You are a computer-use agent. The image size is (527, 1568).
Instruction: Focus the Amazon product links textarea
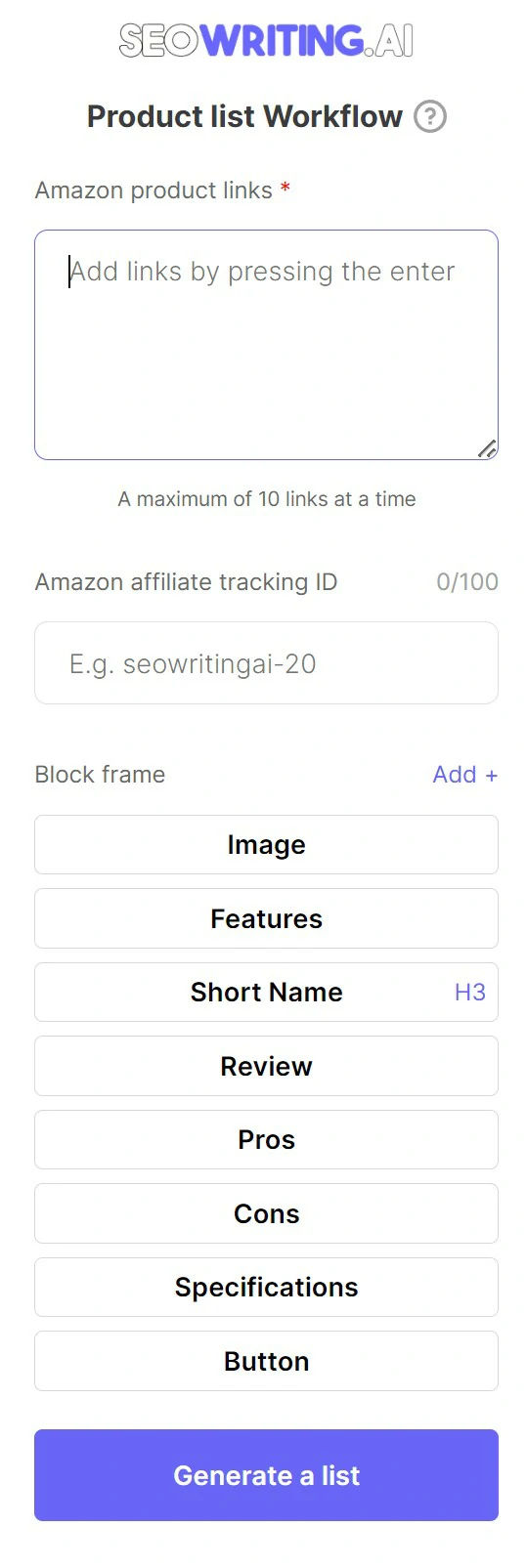(266, 345)
